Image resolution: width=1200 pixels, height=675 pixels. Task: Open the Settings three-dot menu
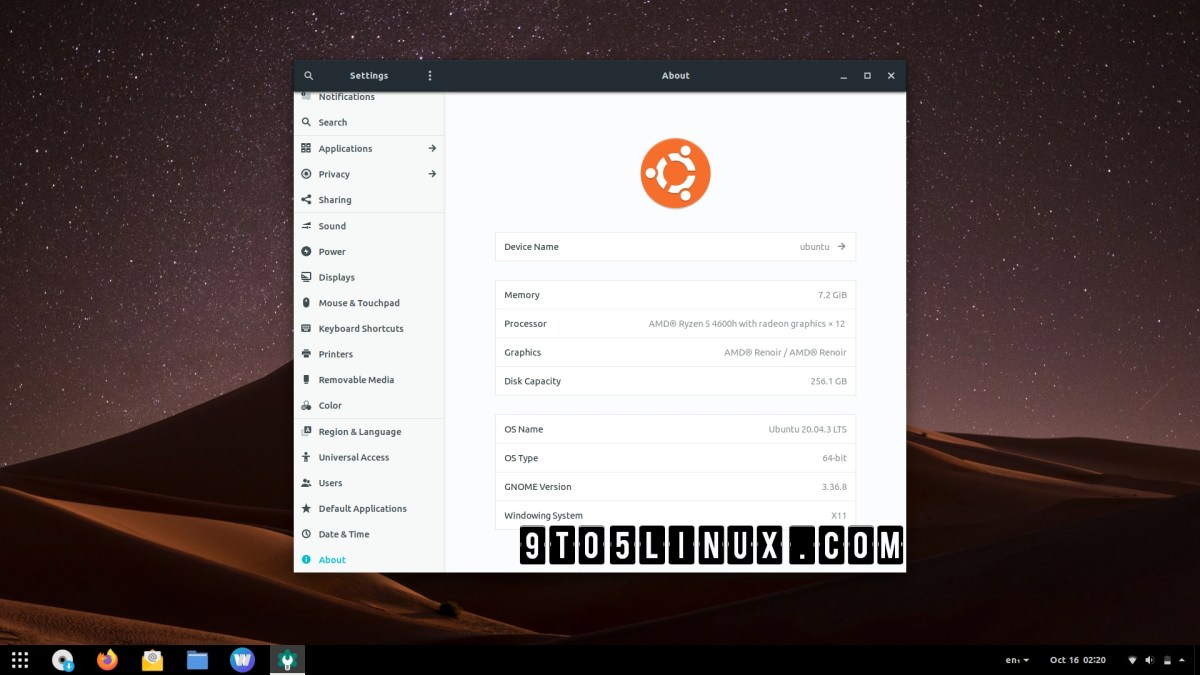(430, 76)
